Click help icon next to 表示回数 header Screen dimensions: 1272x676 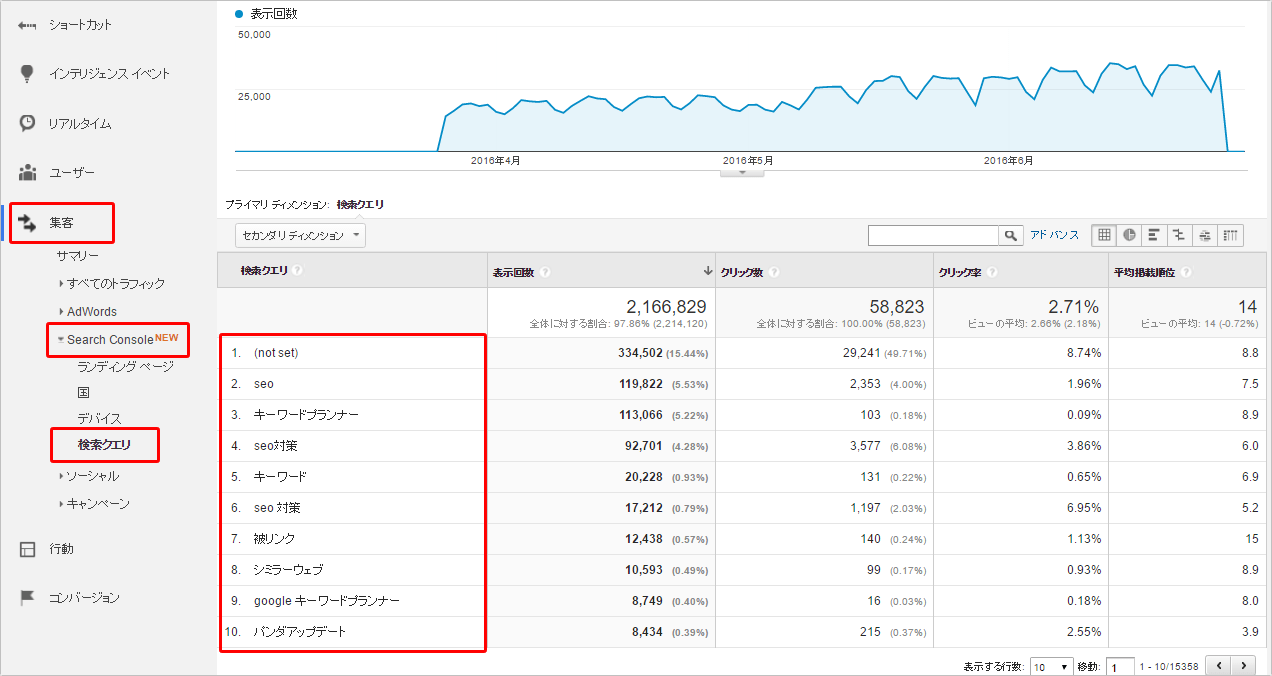[x=545, y=272]
